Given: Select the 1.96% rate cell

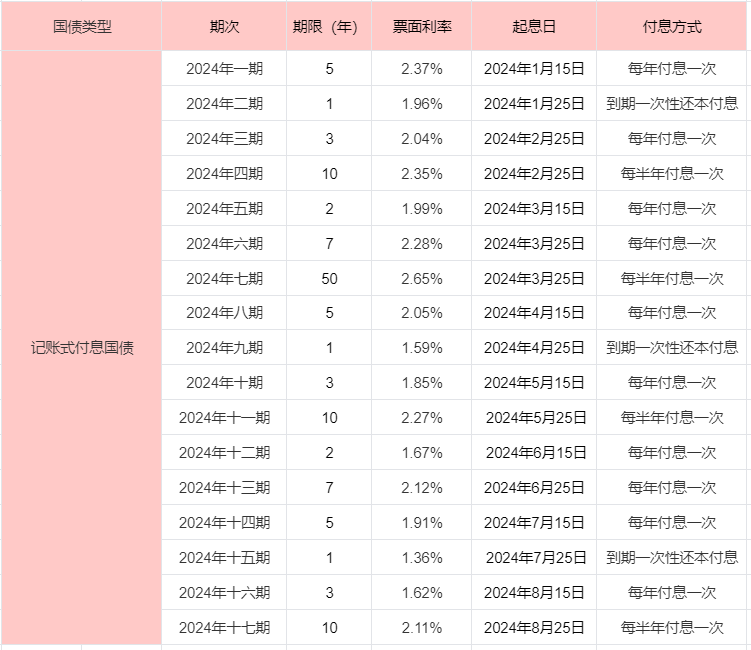Looking at the screenshot, I should pos(421,103).
